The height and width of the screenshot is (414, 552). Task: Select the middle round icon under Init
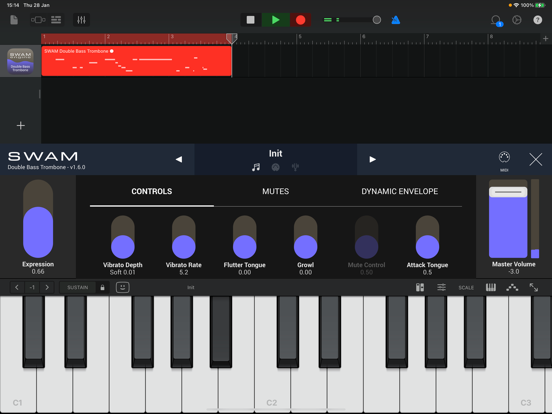click(x=276, y=167)
